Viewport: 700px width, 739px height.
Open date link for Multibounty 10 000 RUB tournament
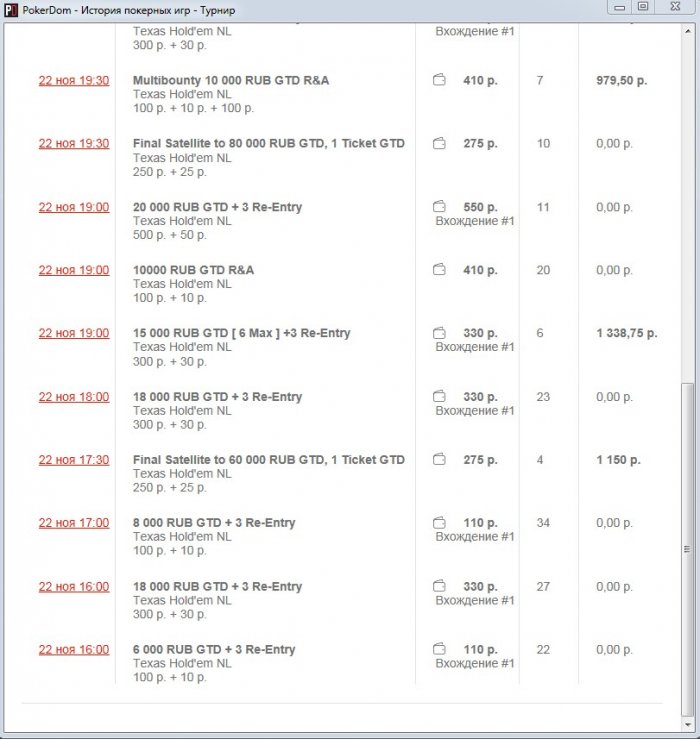pyautogui.click(x=74, y=80)
